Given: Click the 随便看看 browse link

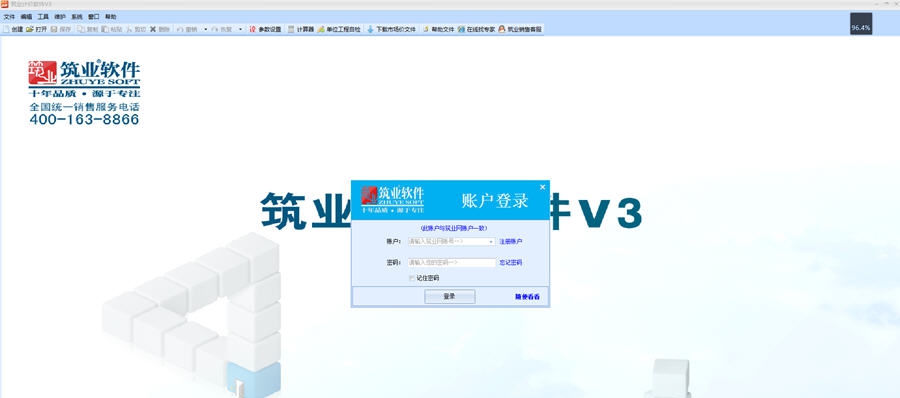Looking at the screenshot, I should [527, 297].
